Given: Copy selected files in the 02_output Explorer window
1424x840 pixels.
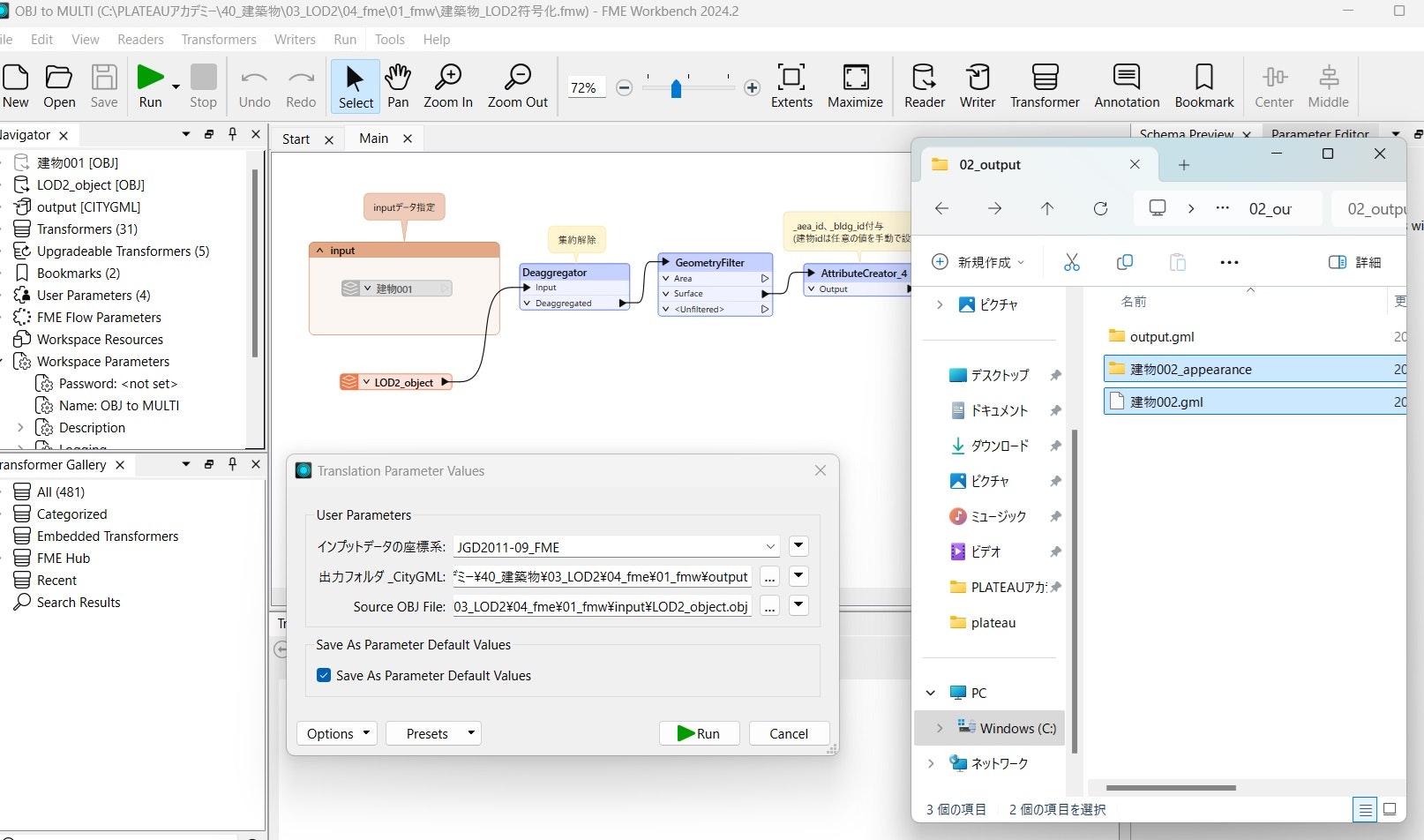Looking at the screenshot, I should point(1125,262).
